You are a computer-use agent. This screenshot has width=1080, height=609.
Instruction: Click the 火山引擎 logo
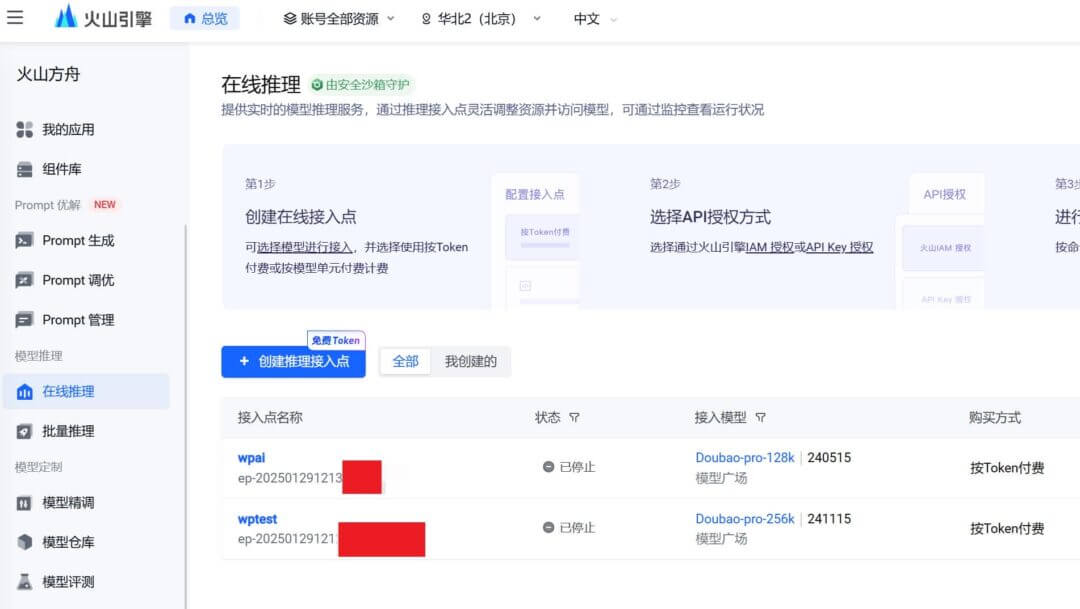tap(103, 17)
